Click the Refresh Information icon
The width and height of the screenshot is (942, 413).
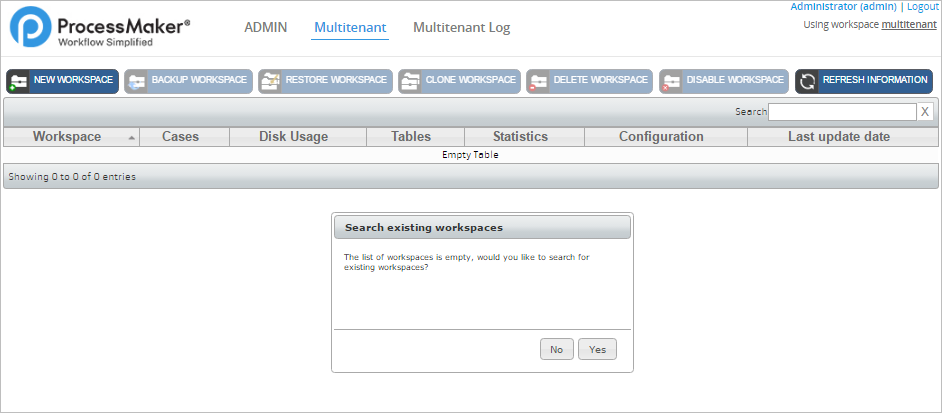[x=808, y=82]
